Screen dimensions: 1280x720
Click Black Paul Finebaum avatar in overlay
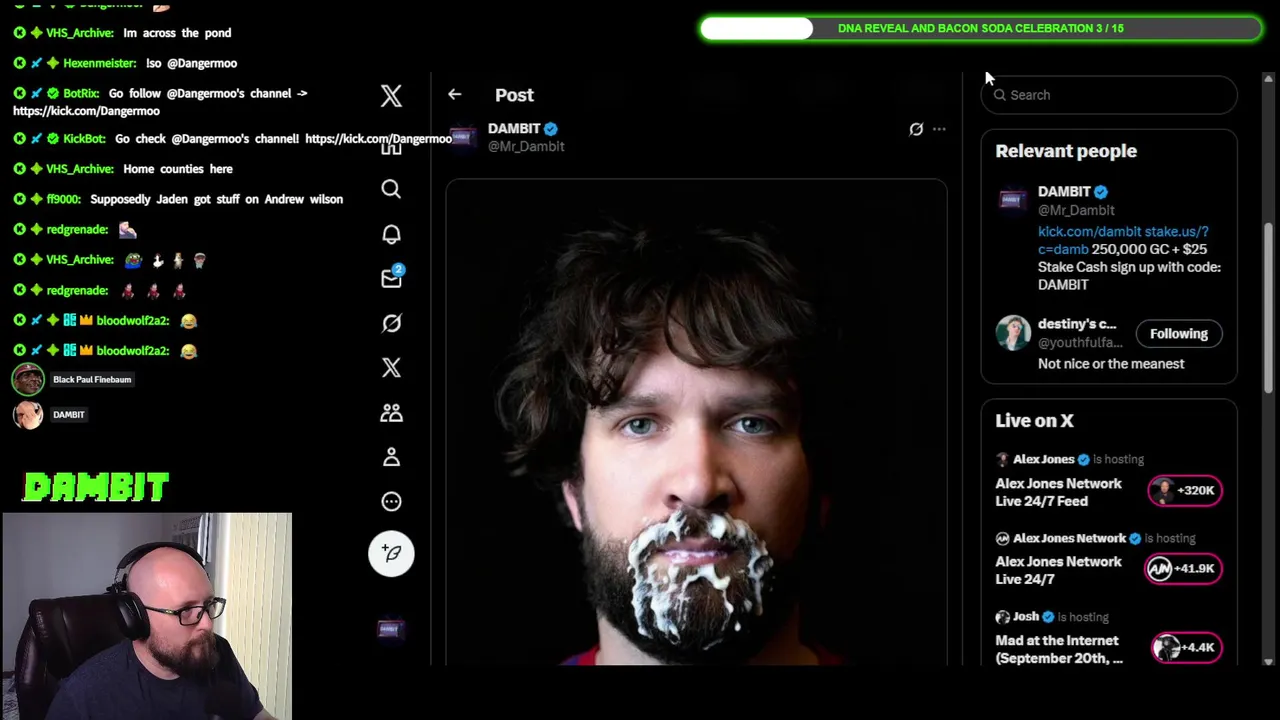coord(28,379)
